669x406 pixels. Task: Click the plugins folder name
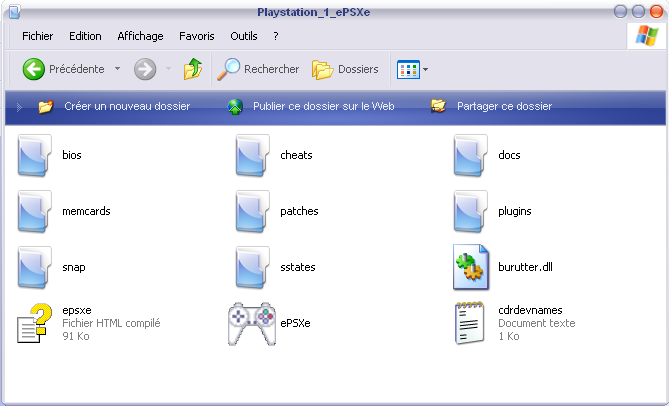[515, 212]
